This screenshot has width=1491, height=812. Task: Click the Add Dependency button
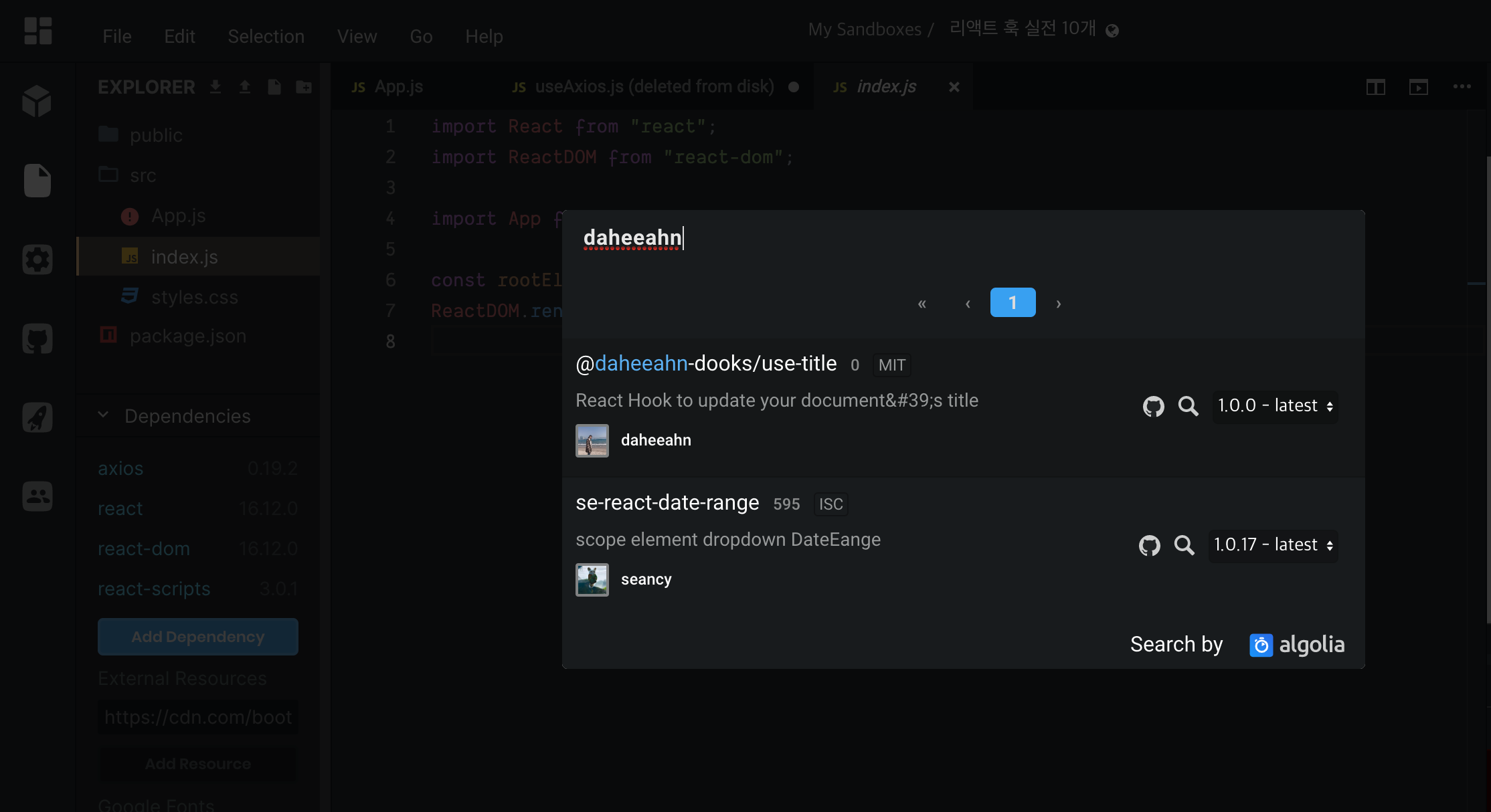[197, 637]
